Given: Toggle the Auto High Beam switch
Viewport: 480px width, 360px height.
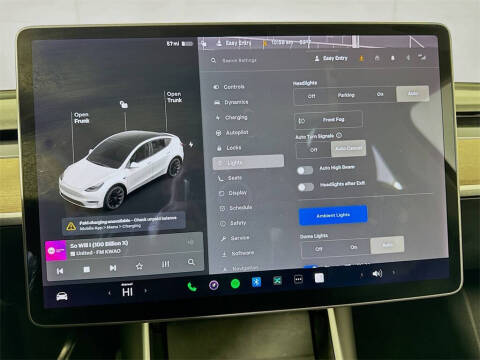Looking at the screenshot, I should pyautogui.click(x=305, y=171).
